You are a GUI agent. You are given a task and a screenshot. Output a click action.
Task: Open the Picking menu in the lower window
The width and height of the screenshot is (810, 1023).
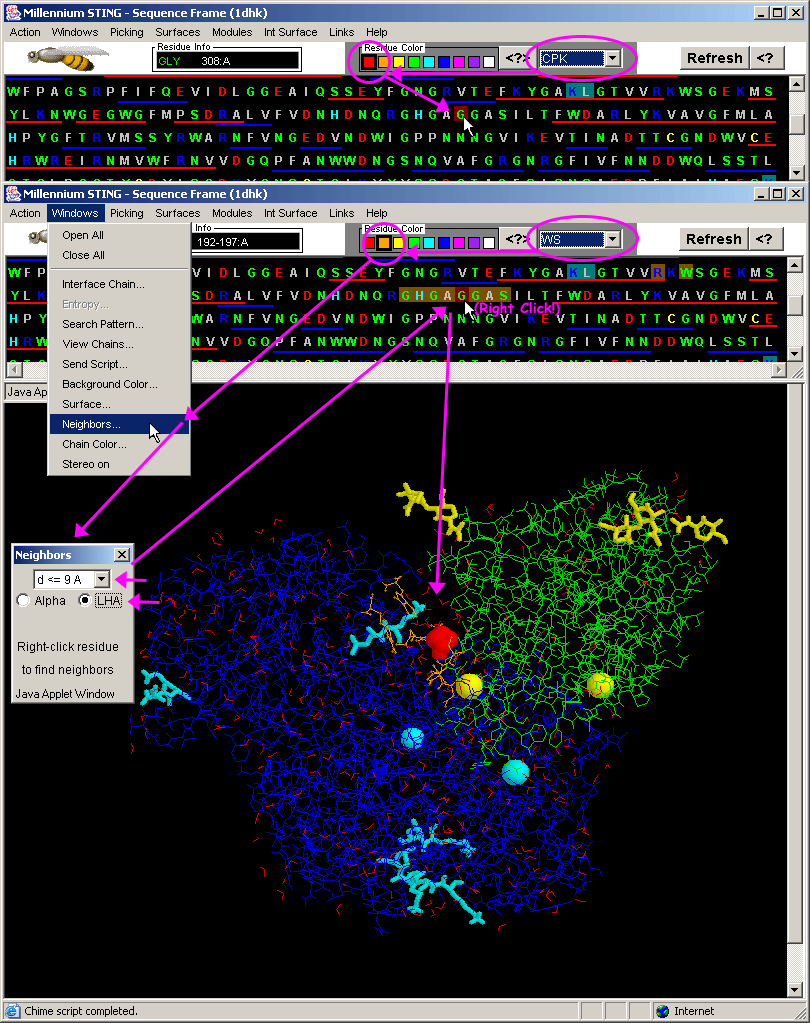[127, 213]
